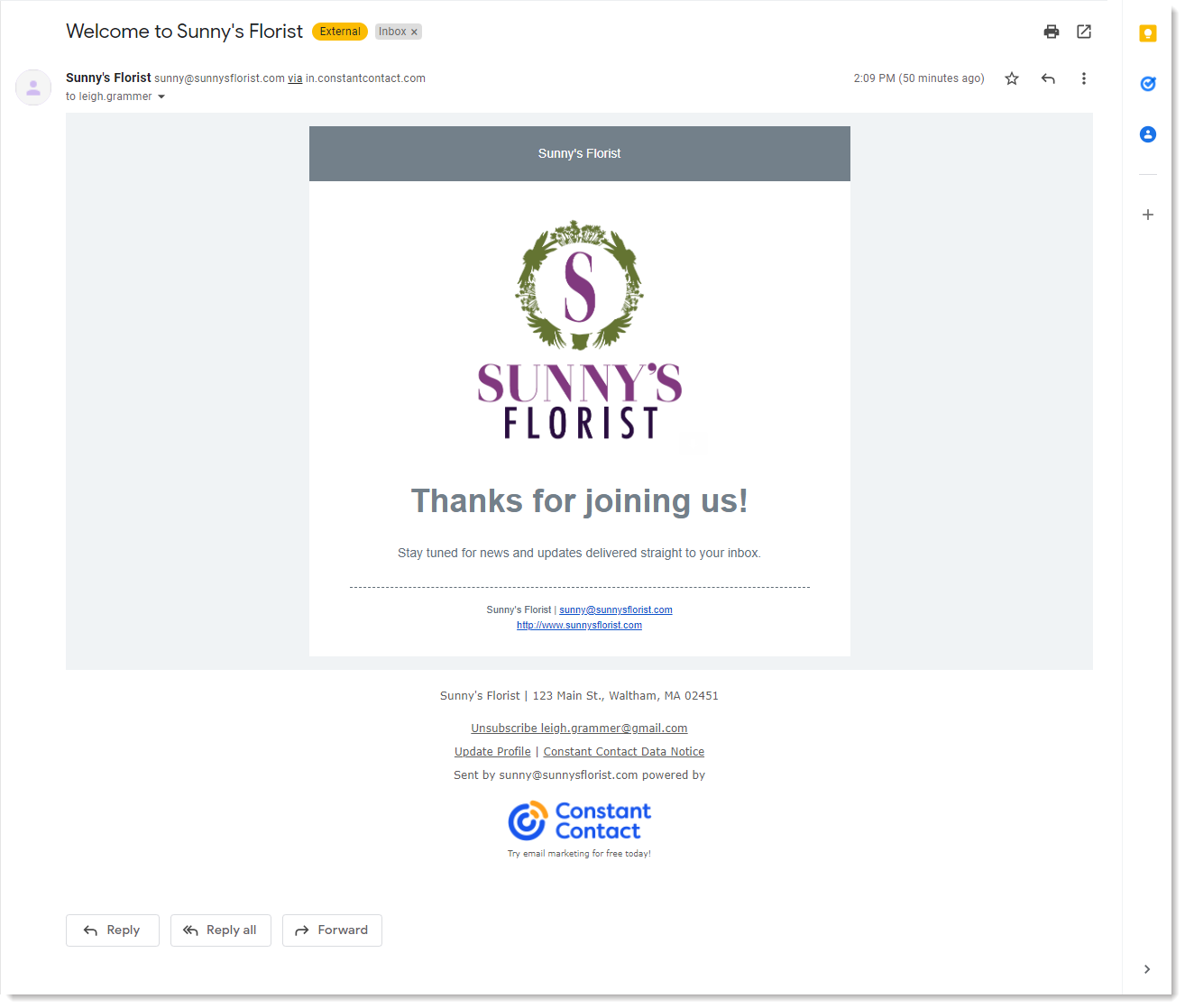Click "Try email marketing for free today!" text

(x=579, y=854)
